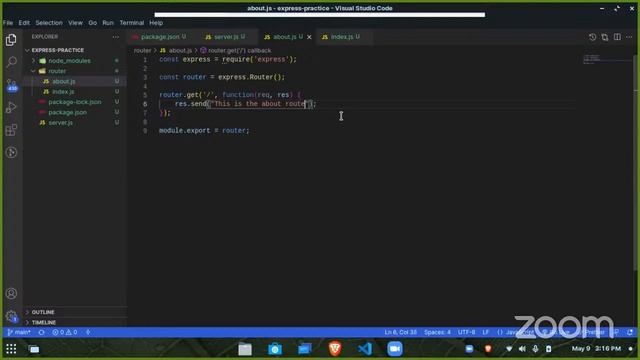Open package-lock.json in explorer
The width and height of the screenshot is (640, 360).
(x=75, y=102)
